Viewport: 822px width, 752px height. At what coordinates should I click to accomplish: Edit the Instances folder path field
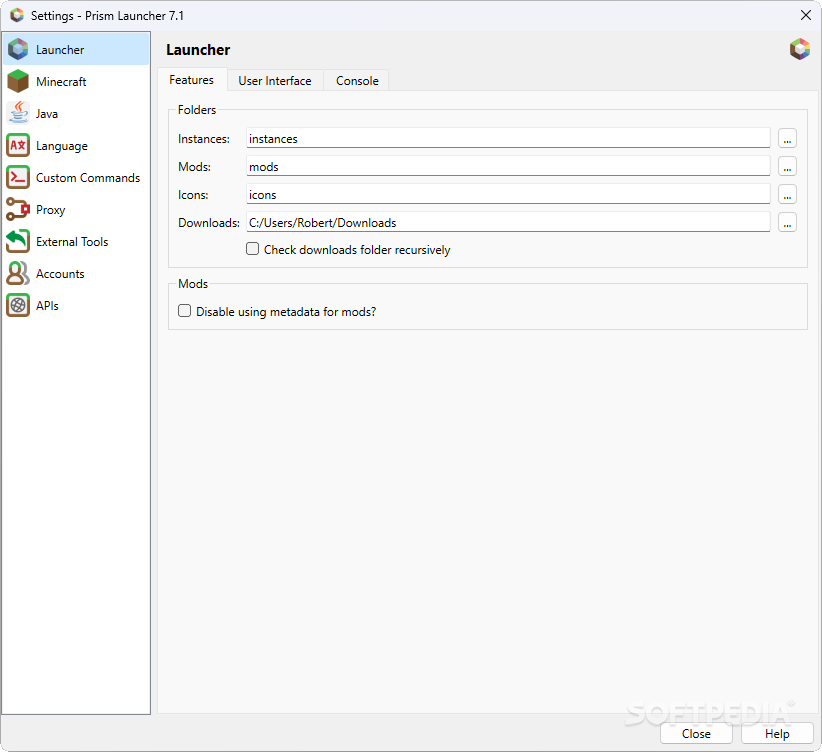click(x=508, y=138)
